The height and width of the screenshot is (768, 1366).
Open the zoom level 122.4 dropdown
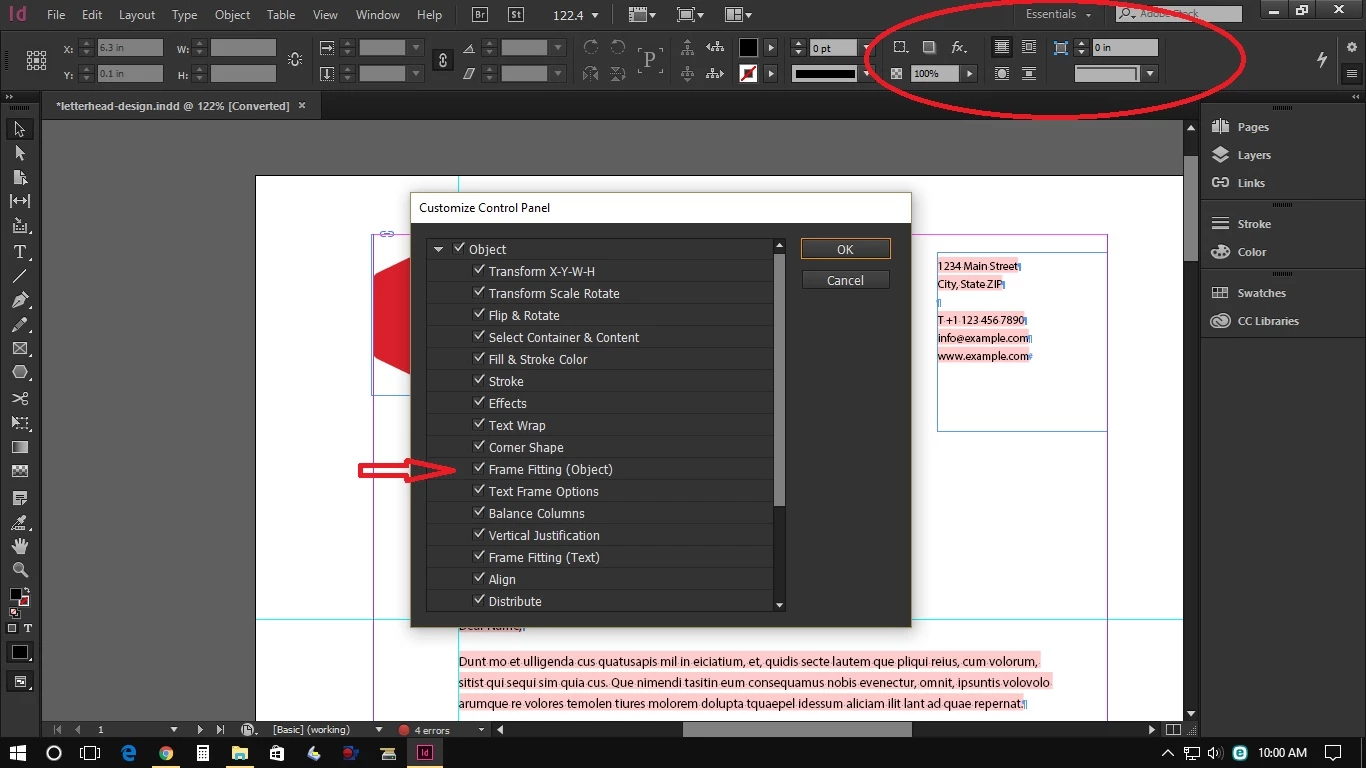pos(596,16)
